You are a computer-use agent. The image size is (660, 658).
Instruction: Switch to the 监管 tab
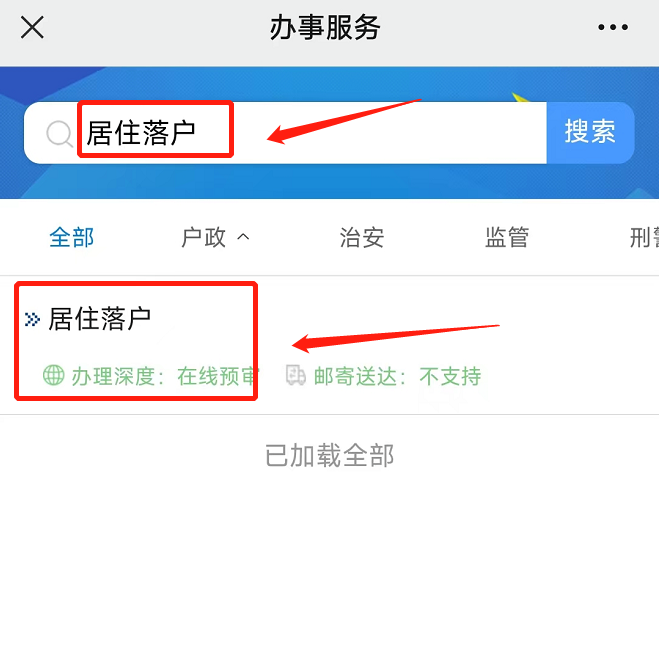pyautogui.click(x=507, y=237)
